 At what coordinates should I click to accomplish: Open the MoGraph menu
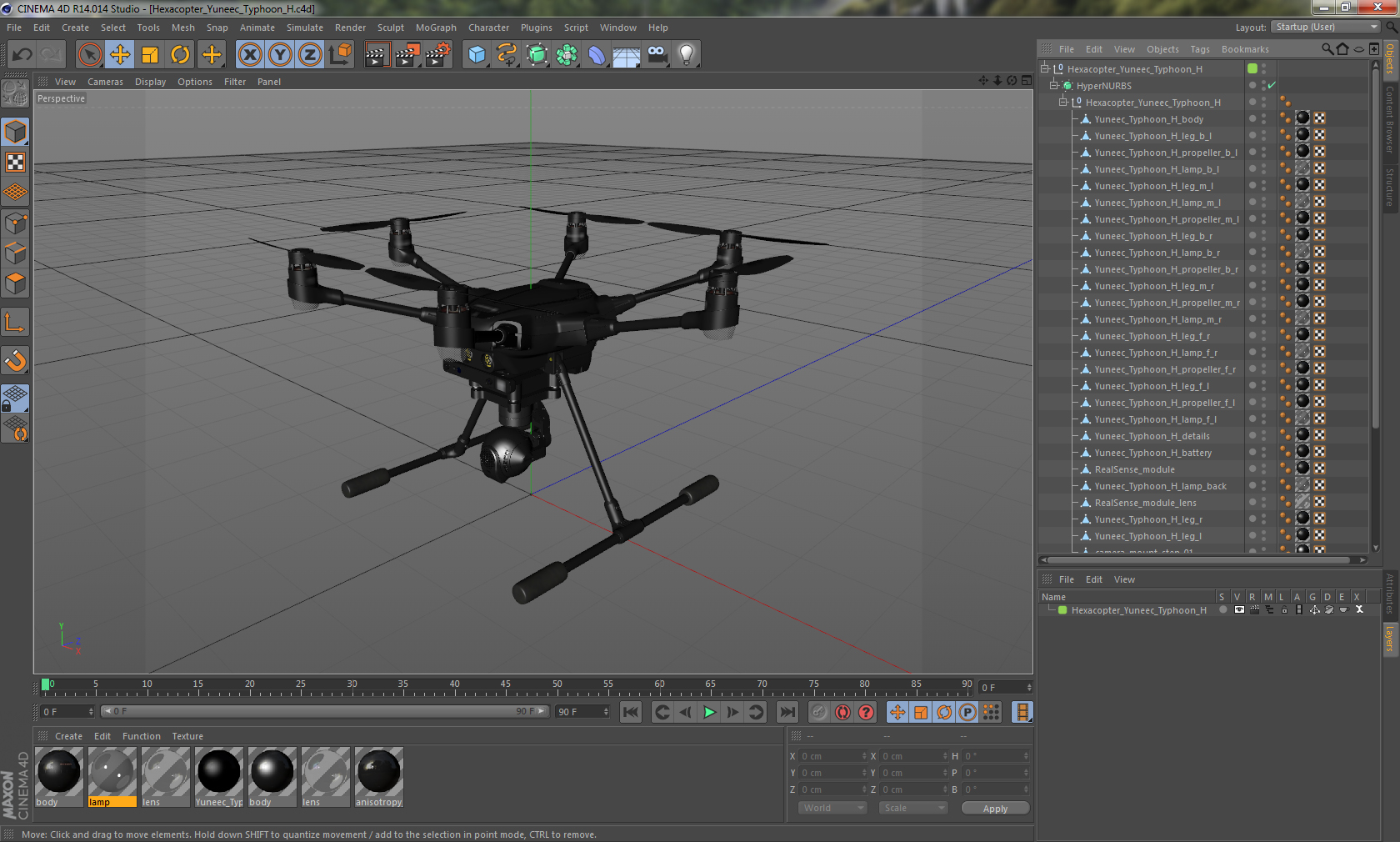[x=436, y=28]
